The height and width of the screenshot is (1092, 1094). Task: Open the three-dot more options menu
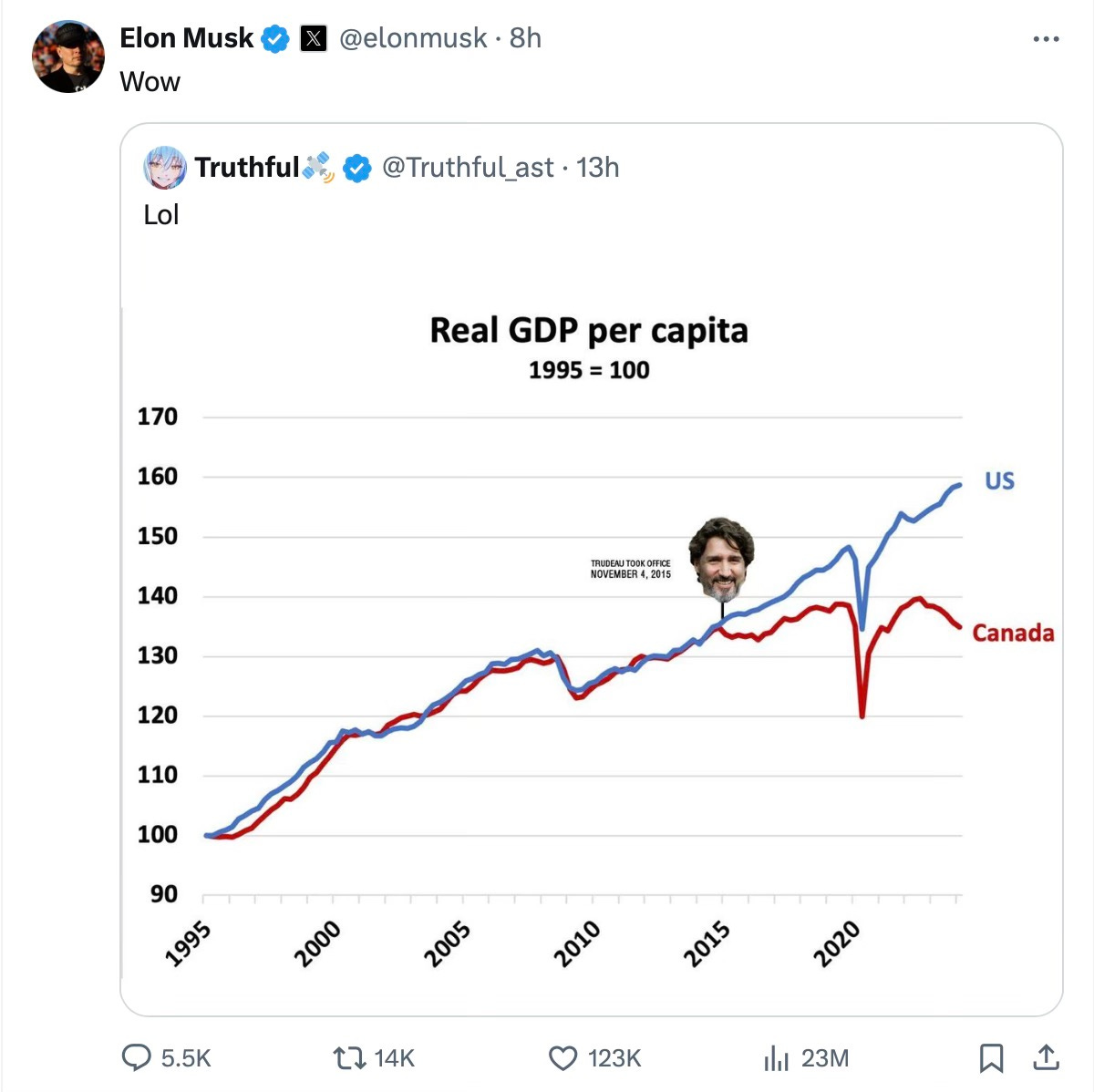point(1046,39)
